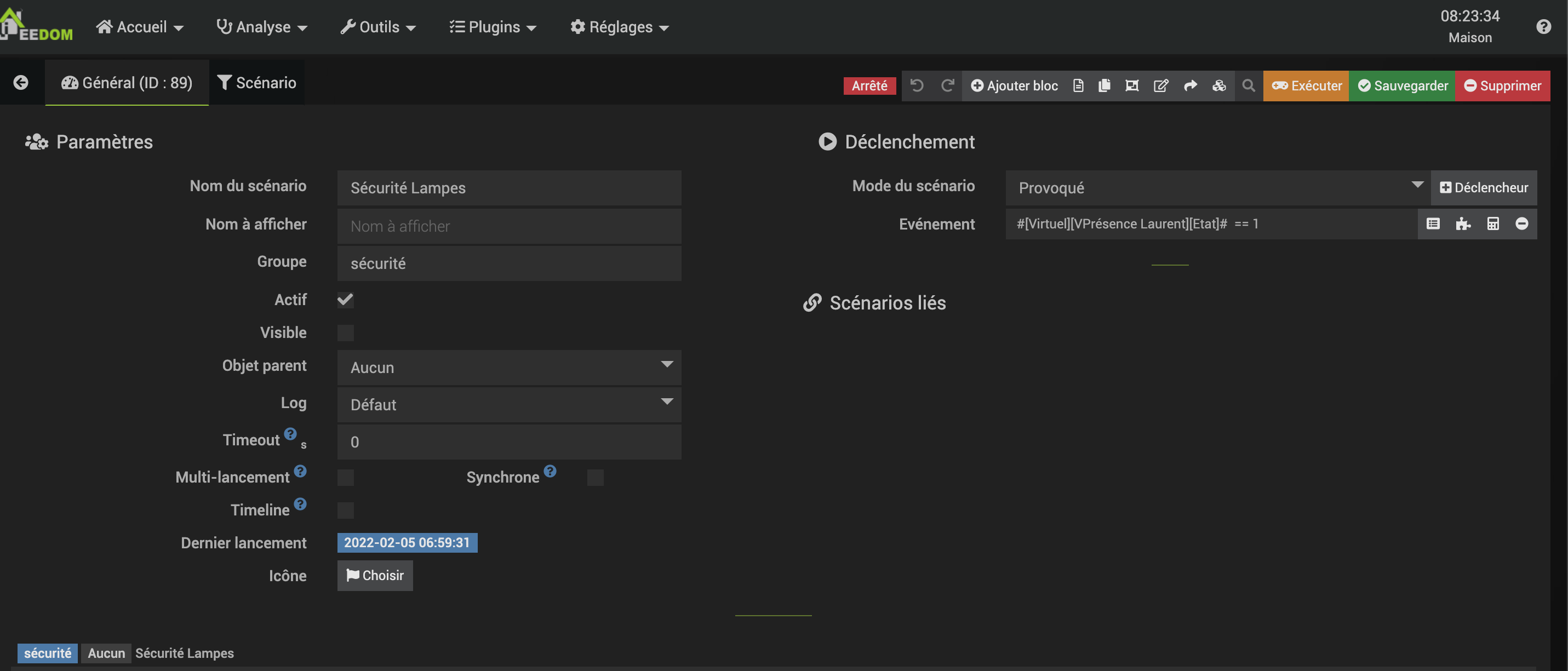Click the calculator icon in Evénement row

[x=1492, y=224]
